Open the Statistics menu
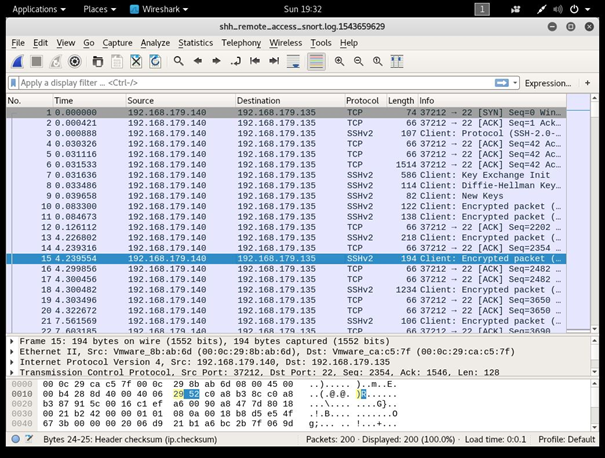Screen dimensions: 605x458 tap(196, 43)
